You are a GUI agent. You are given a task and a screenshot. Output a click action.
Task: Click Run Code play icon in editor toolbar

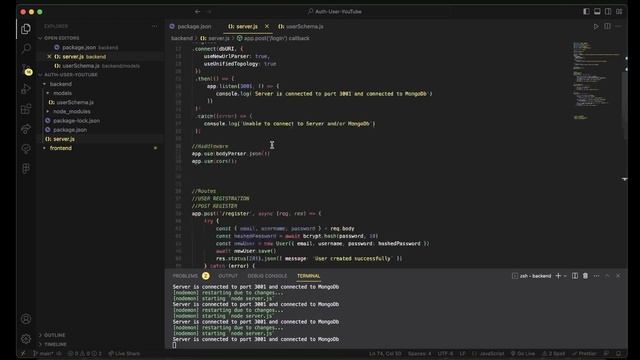click(596, 27)
